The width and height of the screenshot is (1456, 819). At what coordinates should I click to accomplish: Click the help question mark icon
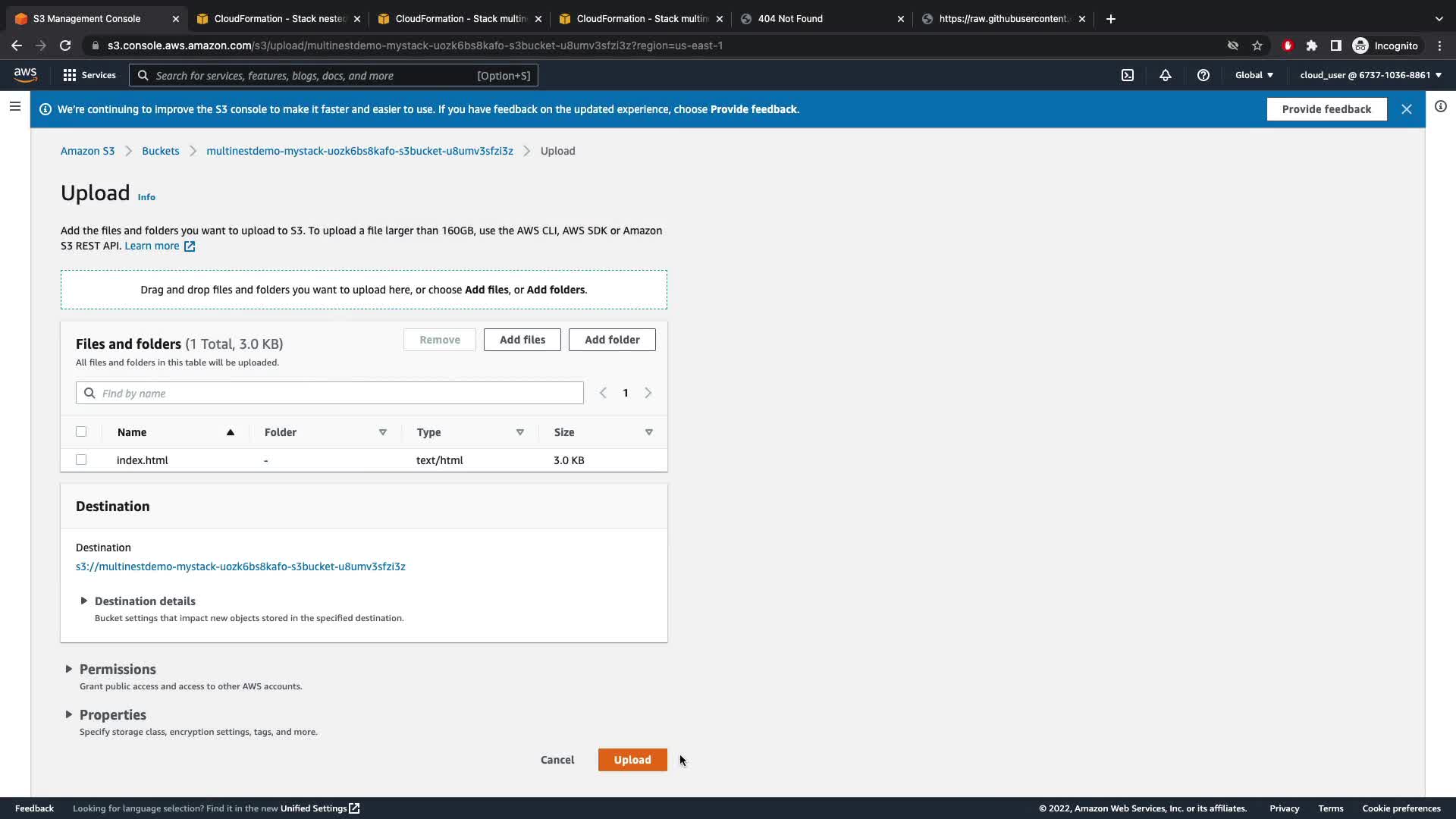[x=1203, y=75]
